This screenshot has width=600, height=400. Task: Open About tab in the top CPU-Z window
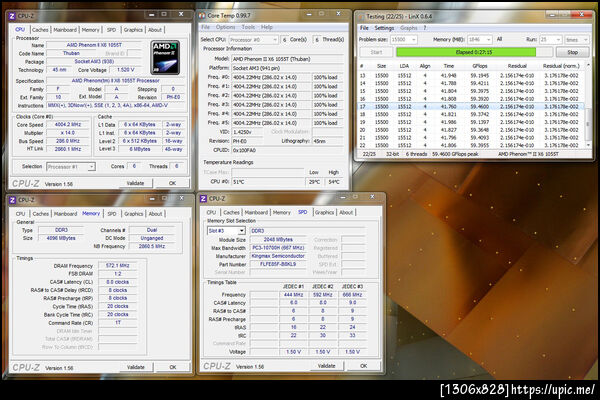pyautogui.click(x=155, y=30)
